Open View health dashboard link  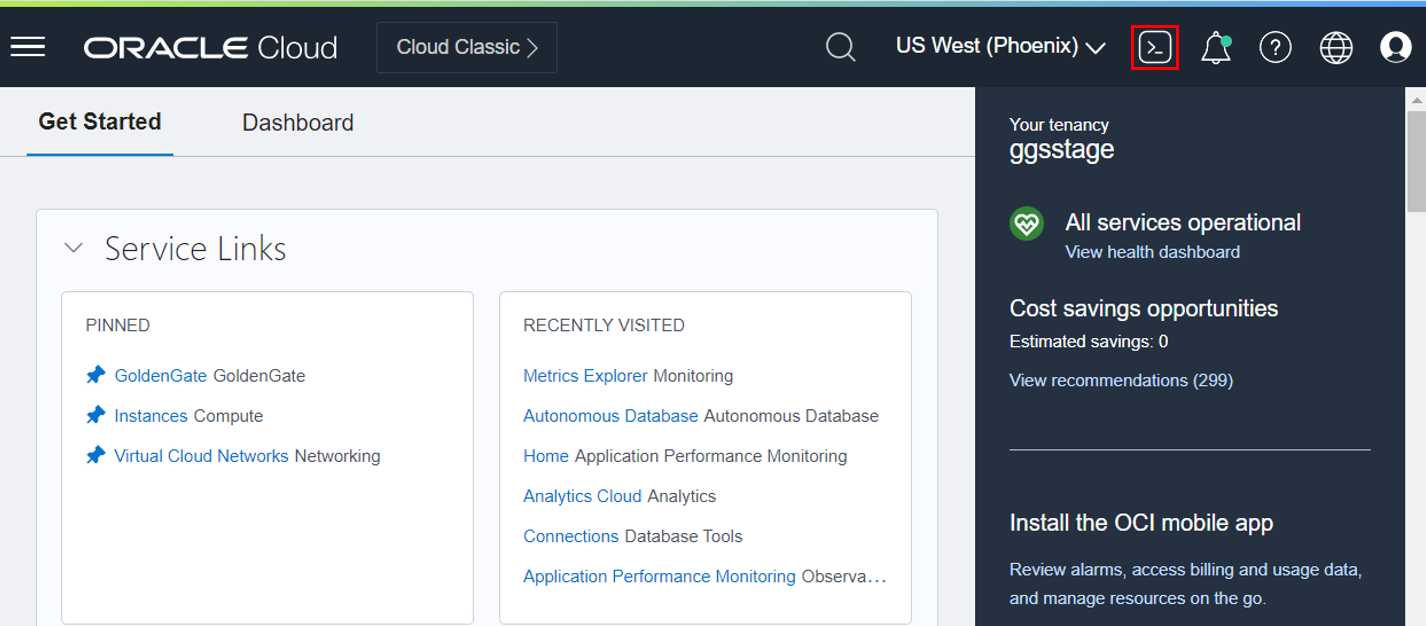(1151, 252)
